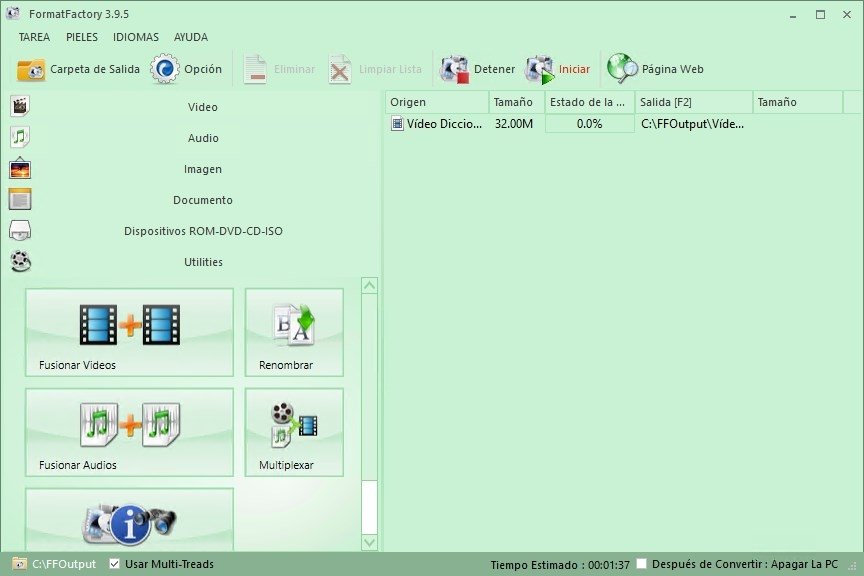This screenshot has width=864, height=576.
Task: Click the Estado de la... column header
Action: 590,102
